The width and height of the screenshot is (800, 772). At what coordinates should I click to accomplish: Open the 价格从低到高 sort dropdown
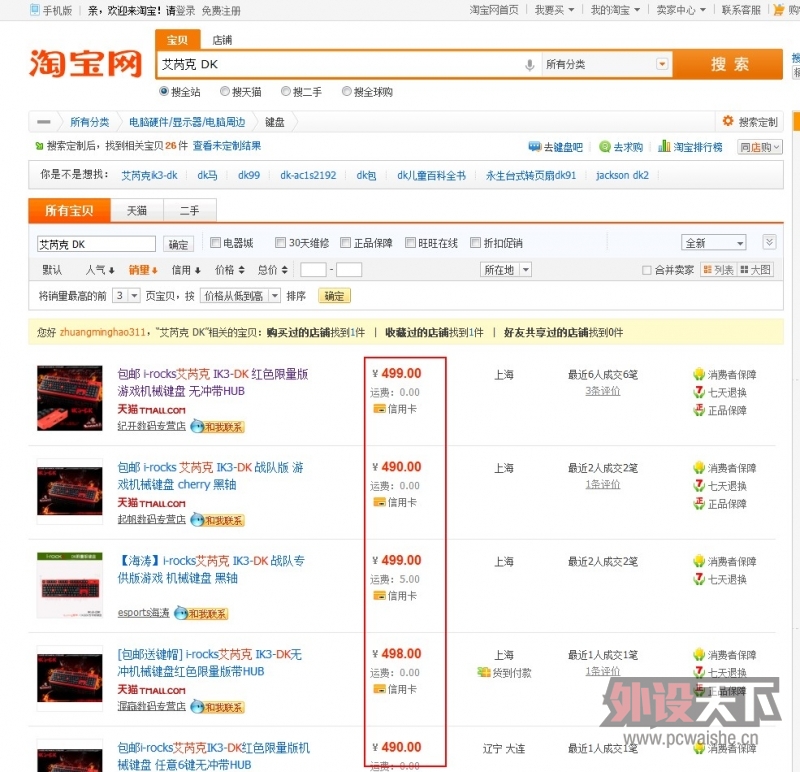coord(240,296)
